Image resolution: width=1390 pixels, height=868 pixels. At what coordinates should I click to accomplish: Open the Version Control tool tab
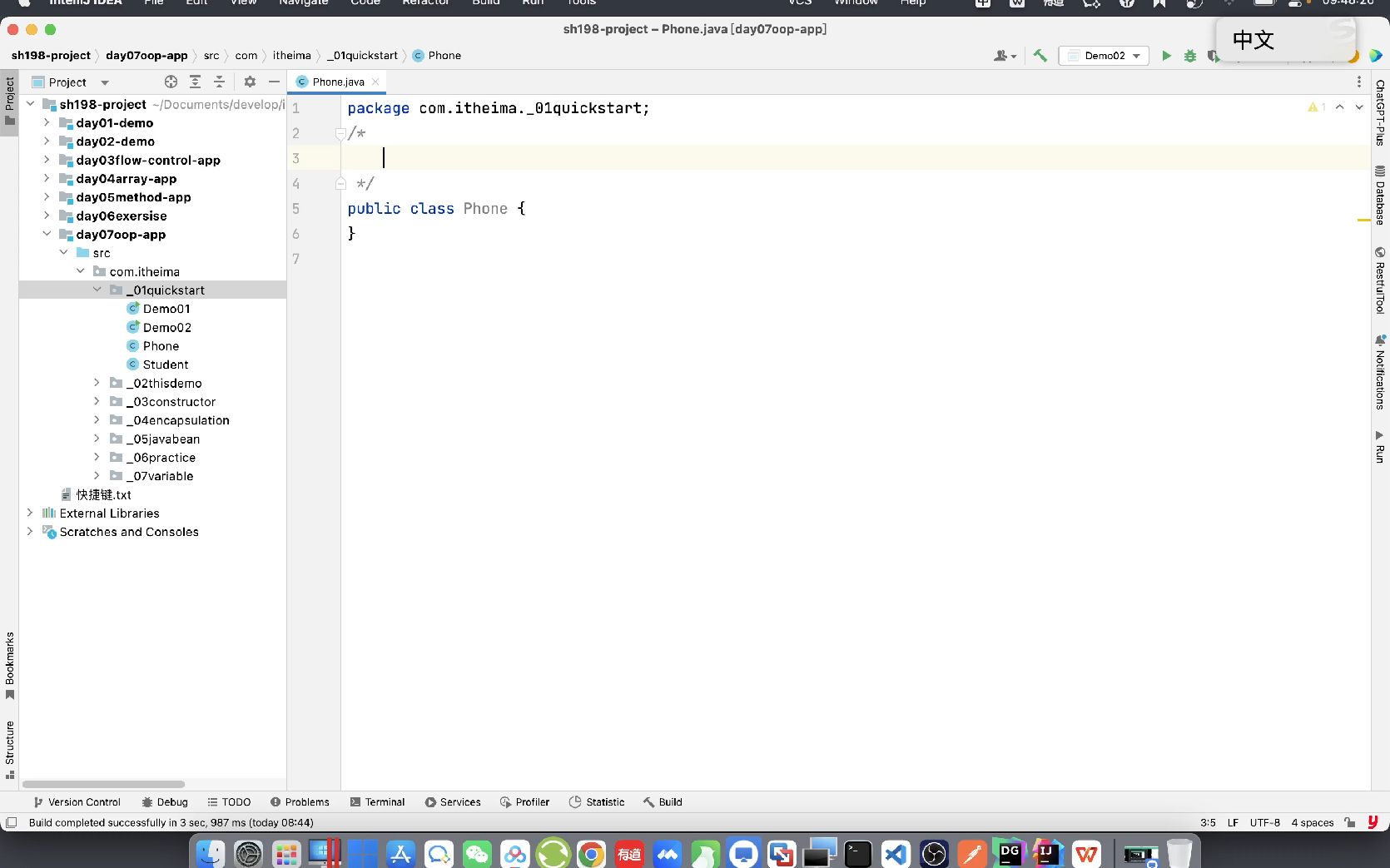(x=77, y=802)
